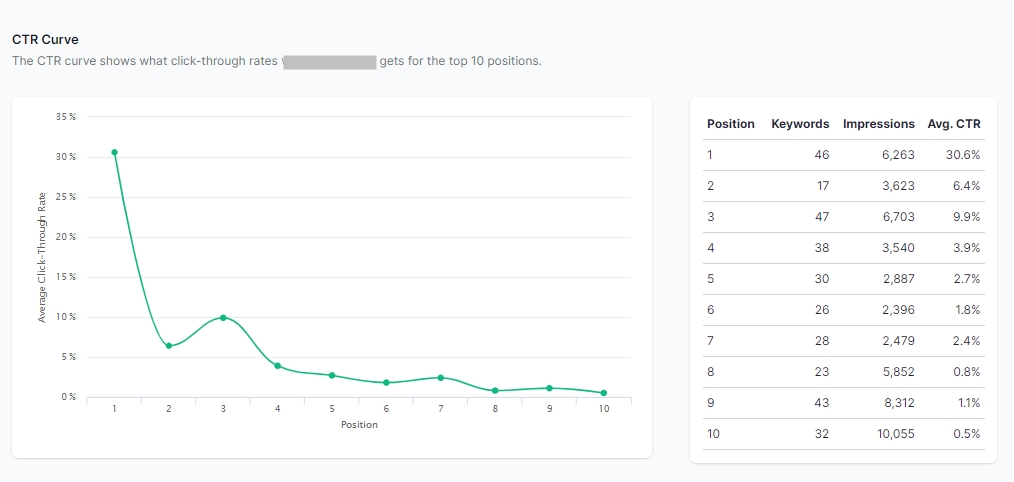1014x482 pixels.
Task: Select the position 7 data point on the curve
Action: pyautogui.click(x=441, y=377)
